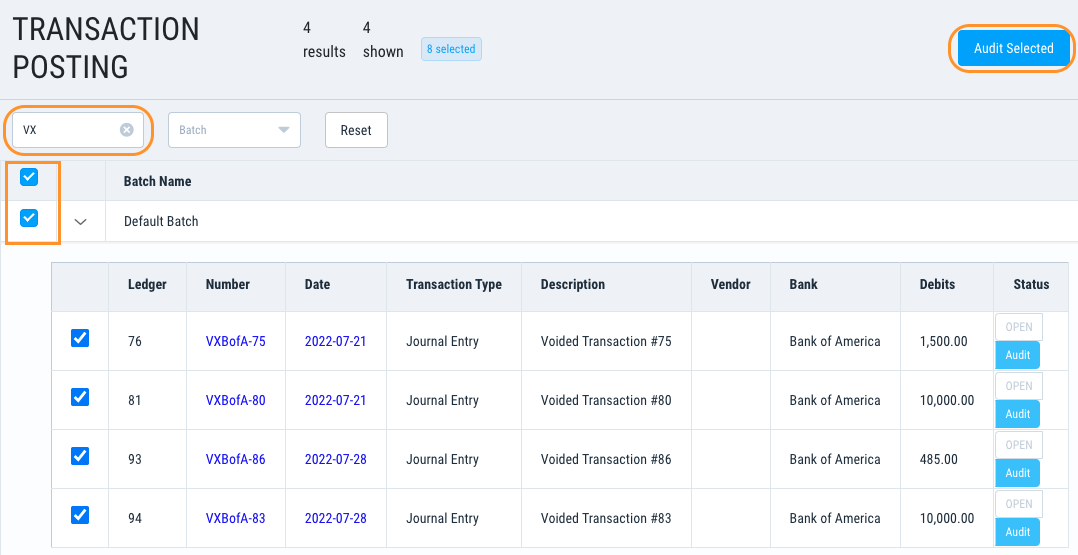Click ledger number 81

pos(135,400)
